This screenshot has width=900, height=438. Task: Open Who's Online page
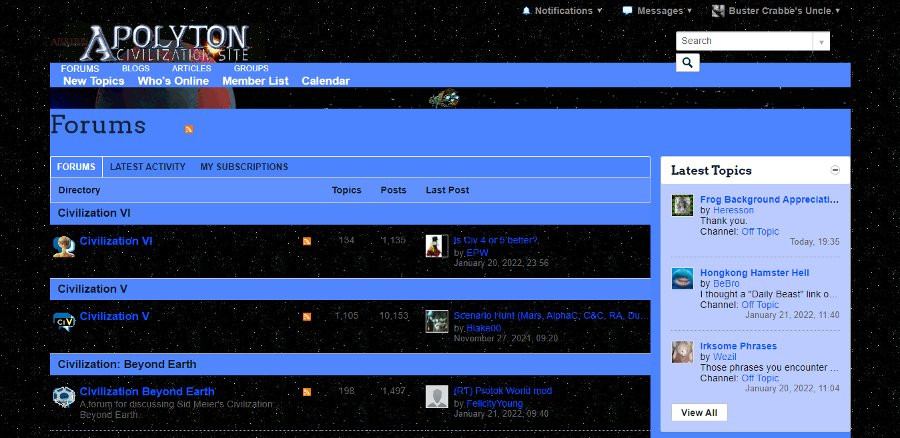(173, 81)
